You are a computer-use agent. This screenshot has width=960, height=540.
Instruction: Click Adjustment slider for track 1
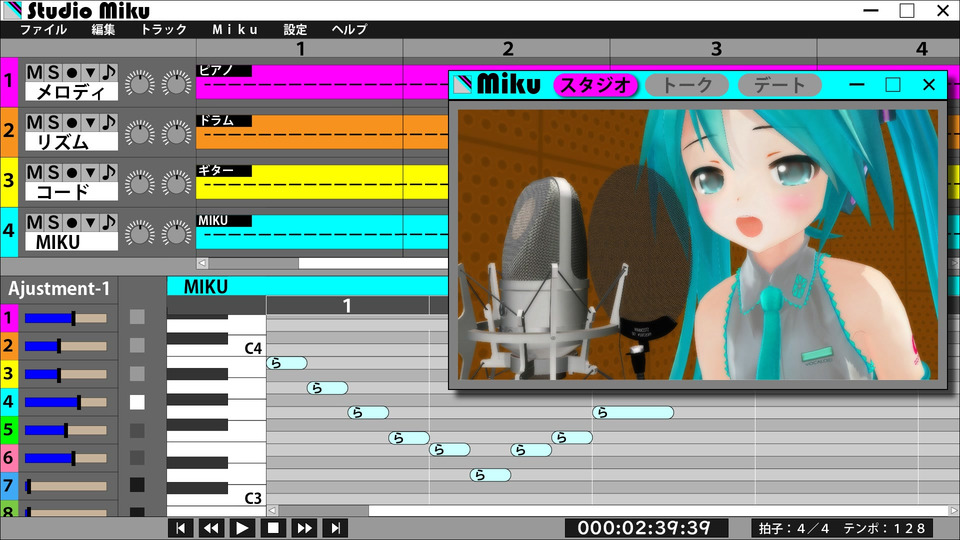point(66,318)
